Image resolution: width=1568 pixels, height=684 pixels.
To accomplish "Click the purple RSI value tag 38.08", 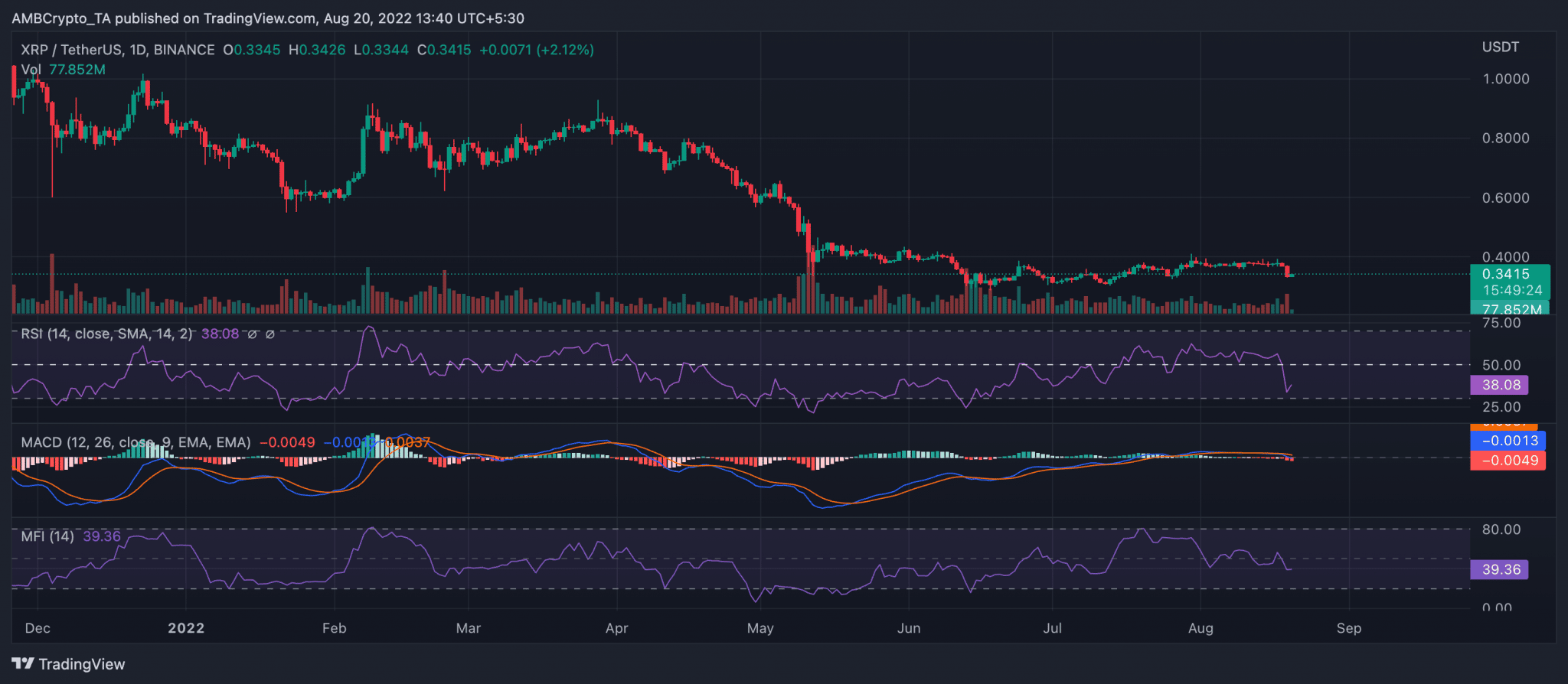I will pos(1499,385).
